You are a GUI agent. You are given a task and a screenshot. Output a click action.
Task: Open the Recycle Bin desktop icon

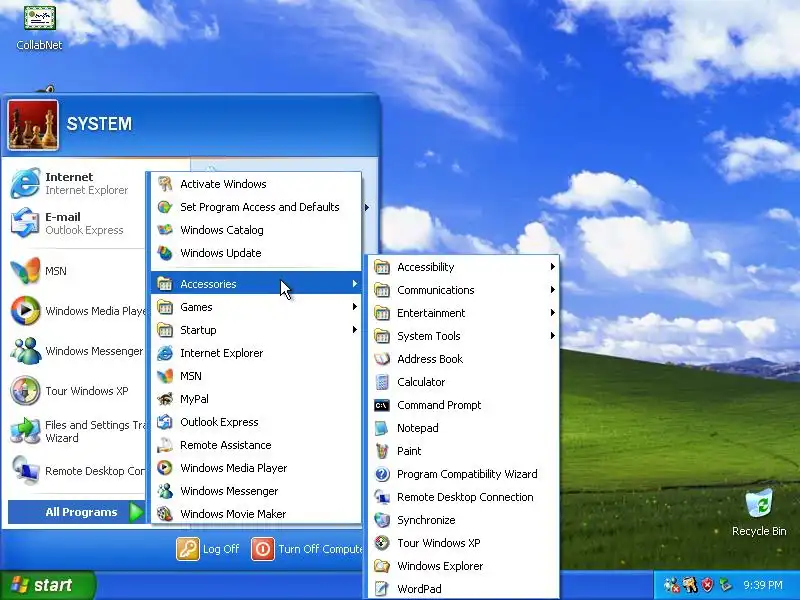coord(759,512)
